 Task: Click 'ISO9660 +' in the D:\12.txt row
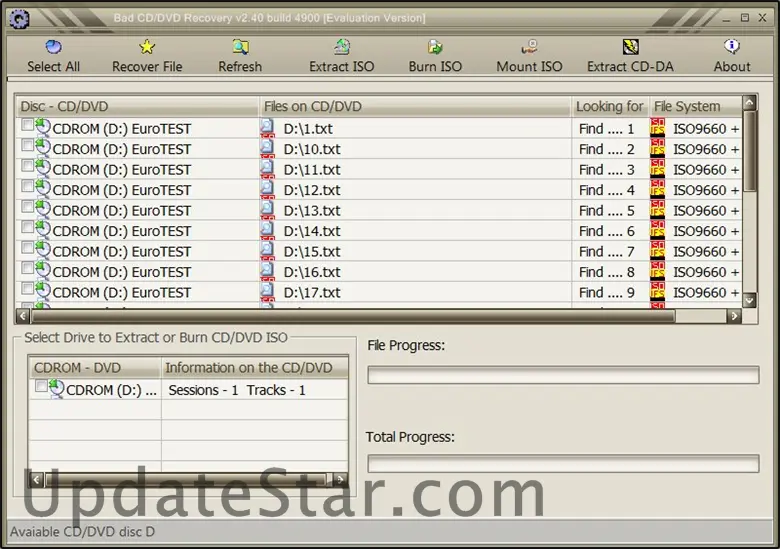[706, 190]
